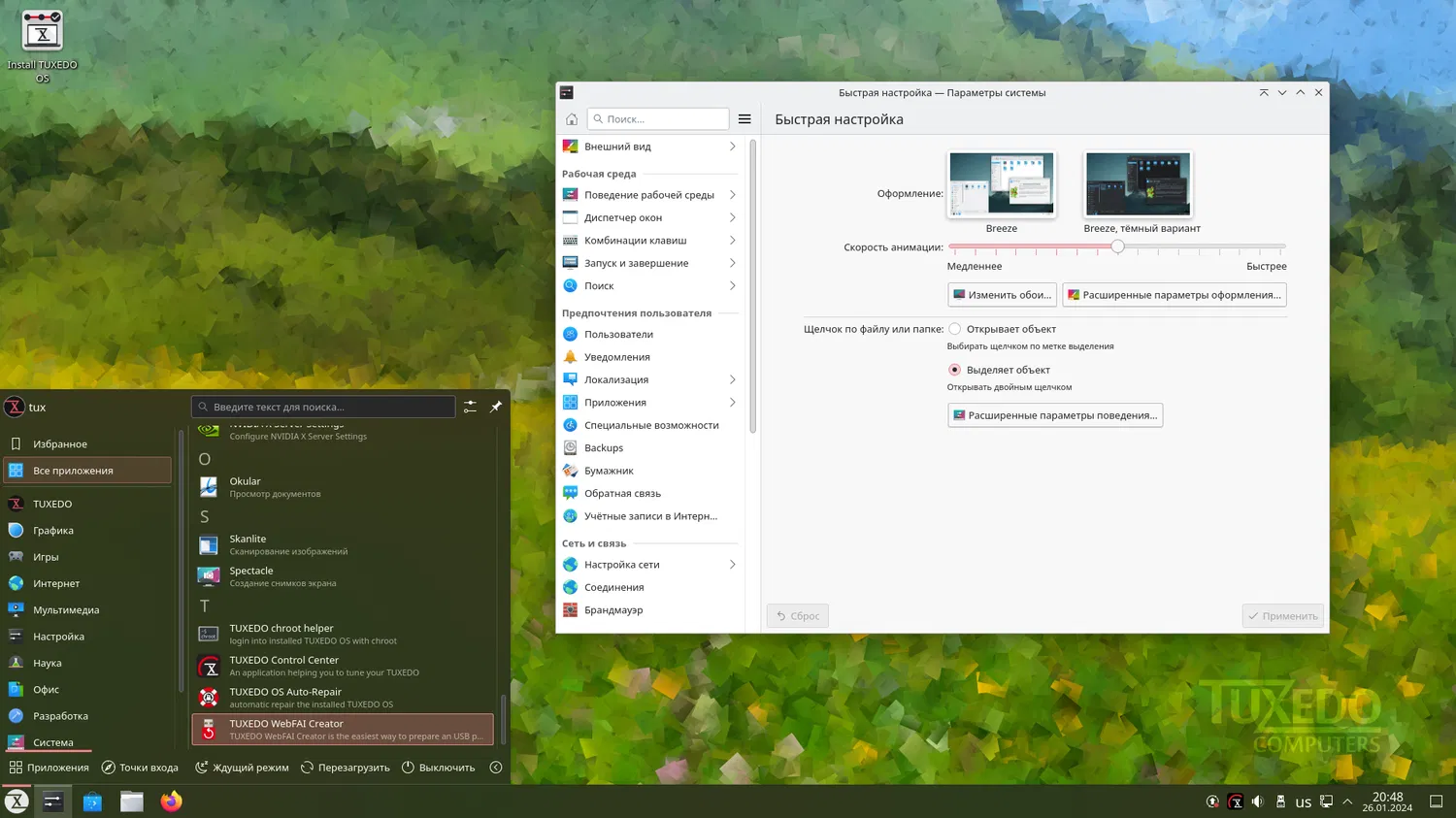
Task: Click the TUXEDO Control Center tray icon
Action: pyautogui.click(x=1236, y=802)
